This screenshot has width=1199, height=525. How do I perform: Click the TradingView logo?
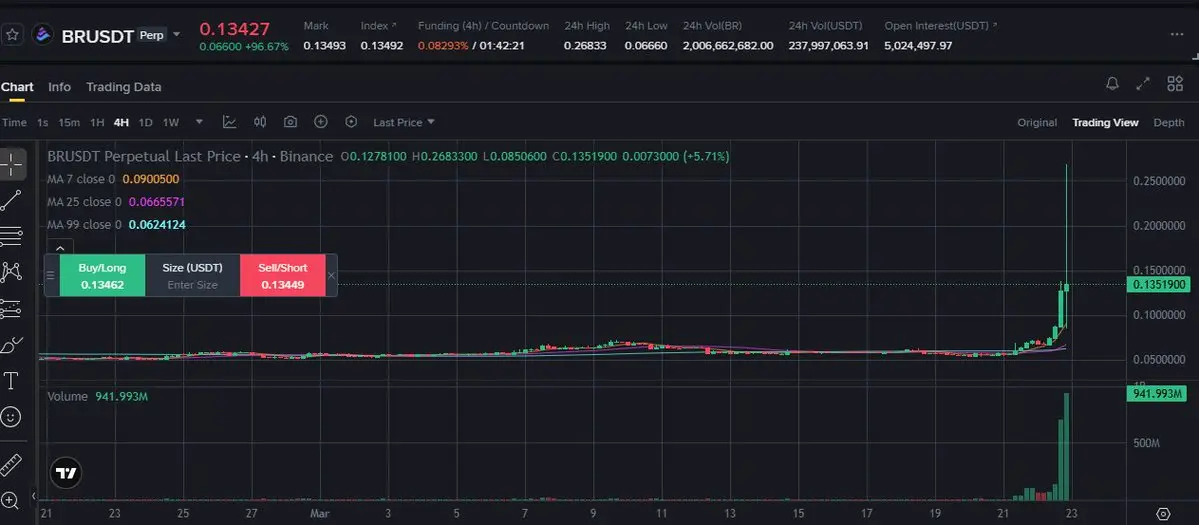tap(67, 474)
